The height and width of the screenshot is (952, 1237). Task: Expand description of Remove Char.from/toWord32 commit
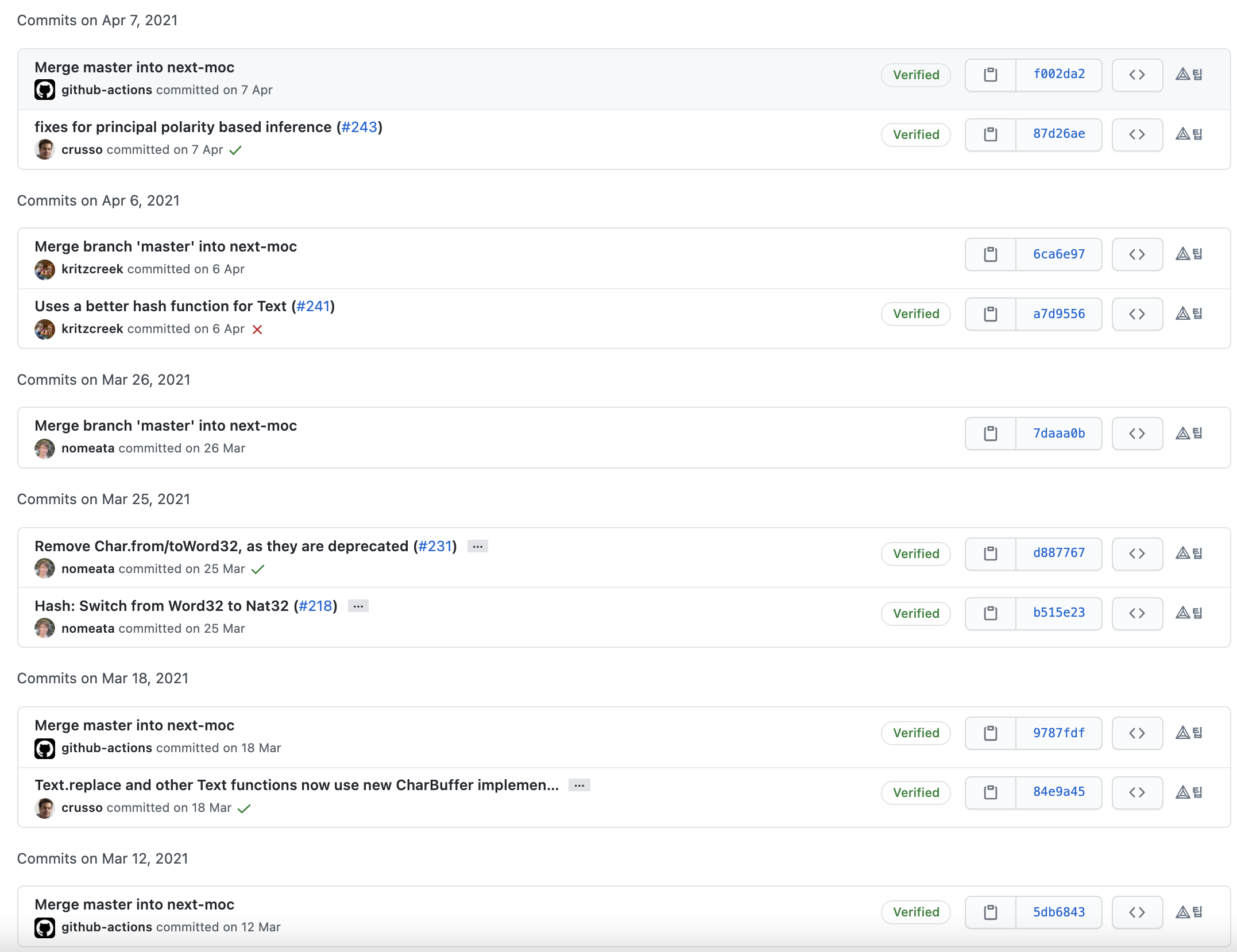click(477, 546)
